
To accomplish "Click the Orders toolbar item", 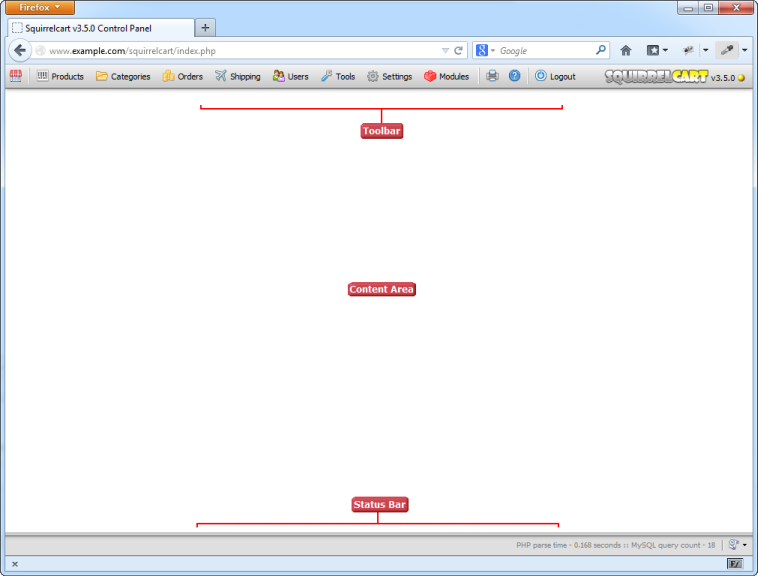I will point(183,76).
